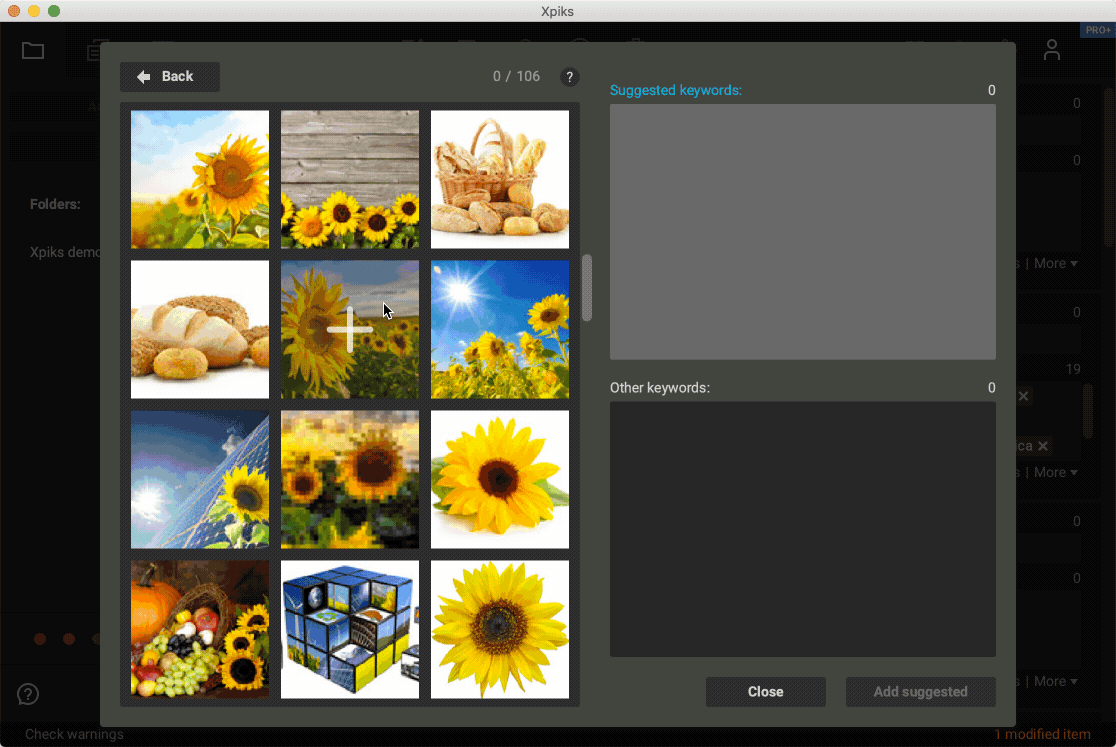Click the help circle icon at bottom left
Screen dimensions: 1116x747
[28, 694]
